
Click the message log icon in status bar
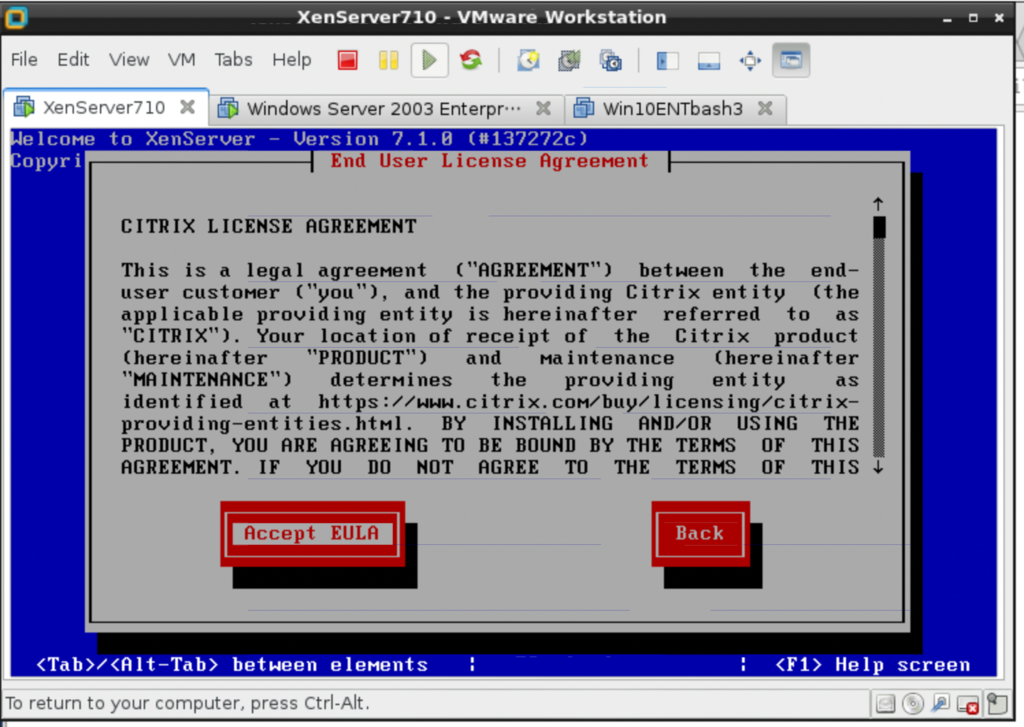point(997,703)
